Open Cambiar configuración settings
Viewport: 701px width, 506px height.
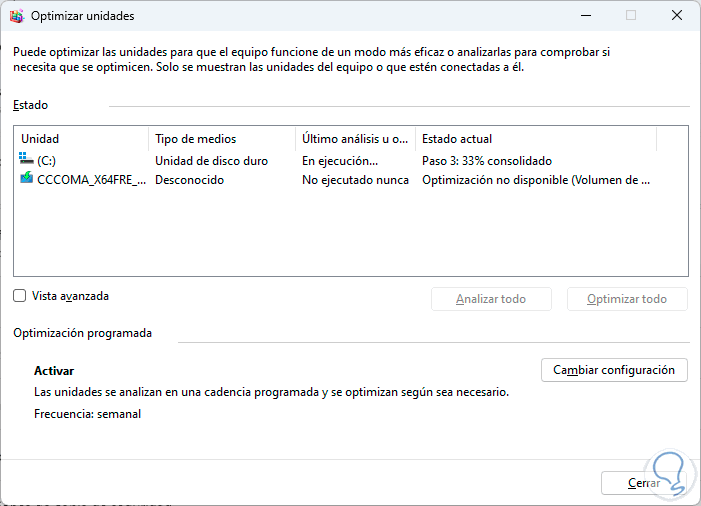tap(614, 370)
